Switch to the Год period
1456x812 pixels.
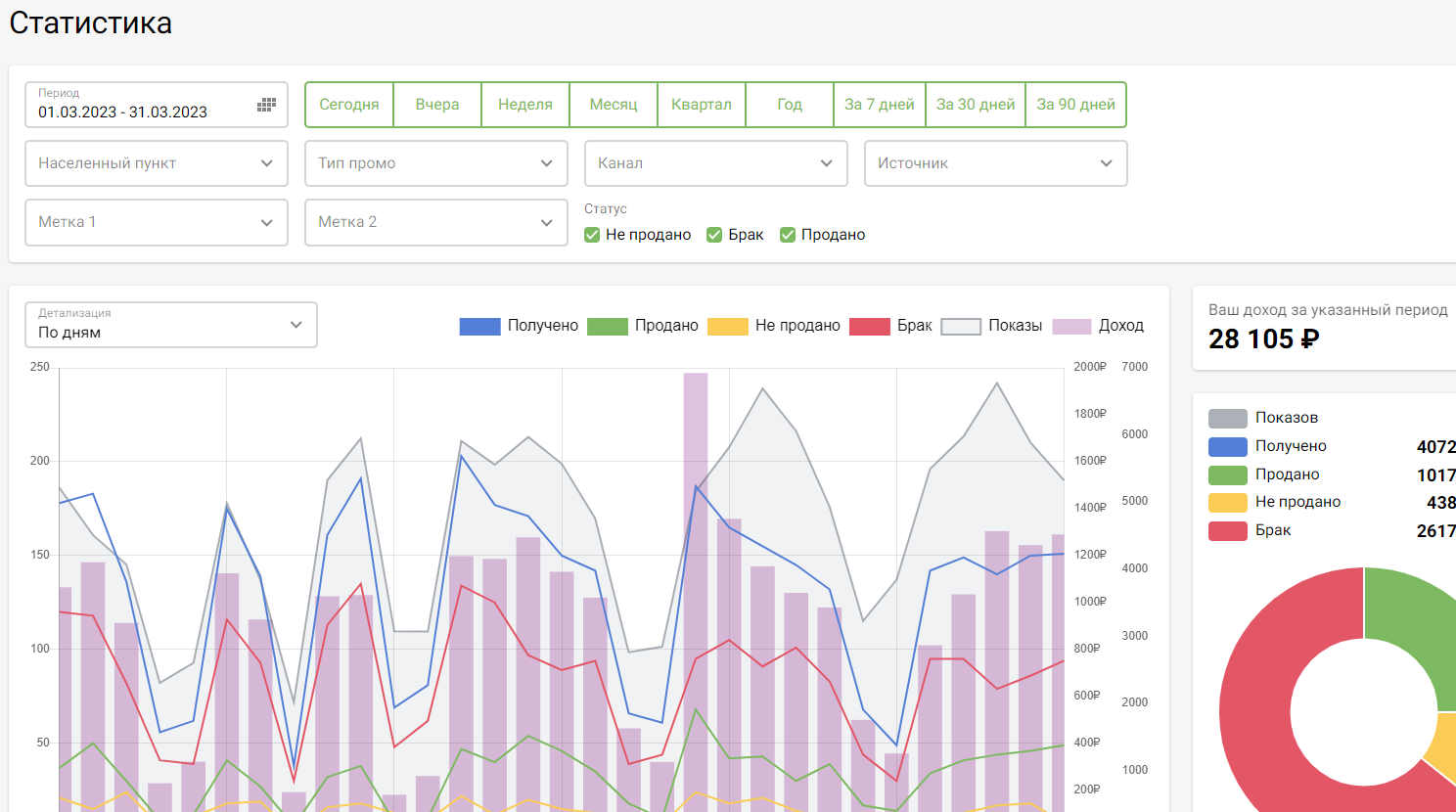[x=790, y=105]
